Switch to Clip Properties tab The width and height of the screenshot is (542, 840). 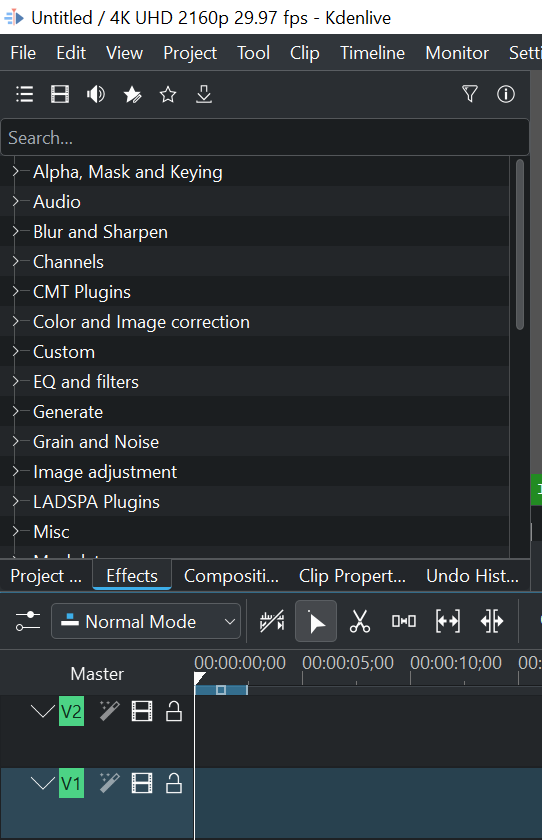pyautogui.click(x=352, y=576)
